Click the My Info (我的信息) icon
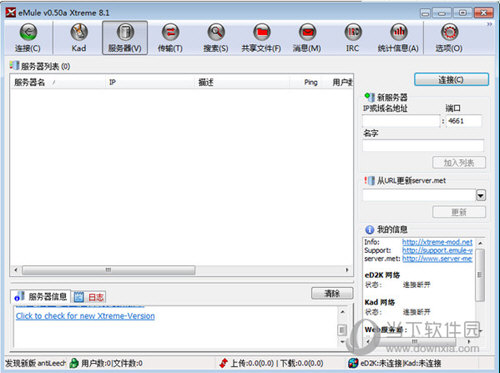 tap(369, 229)
